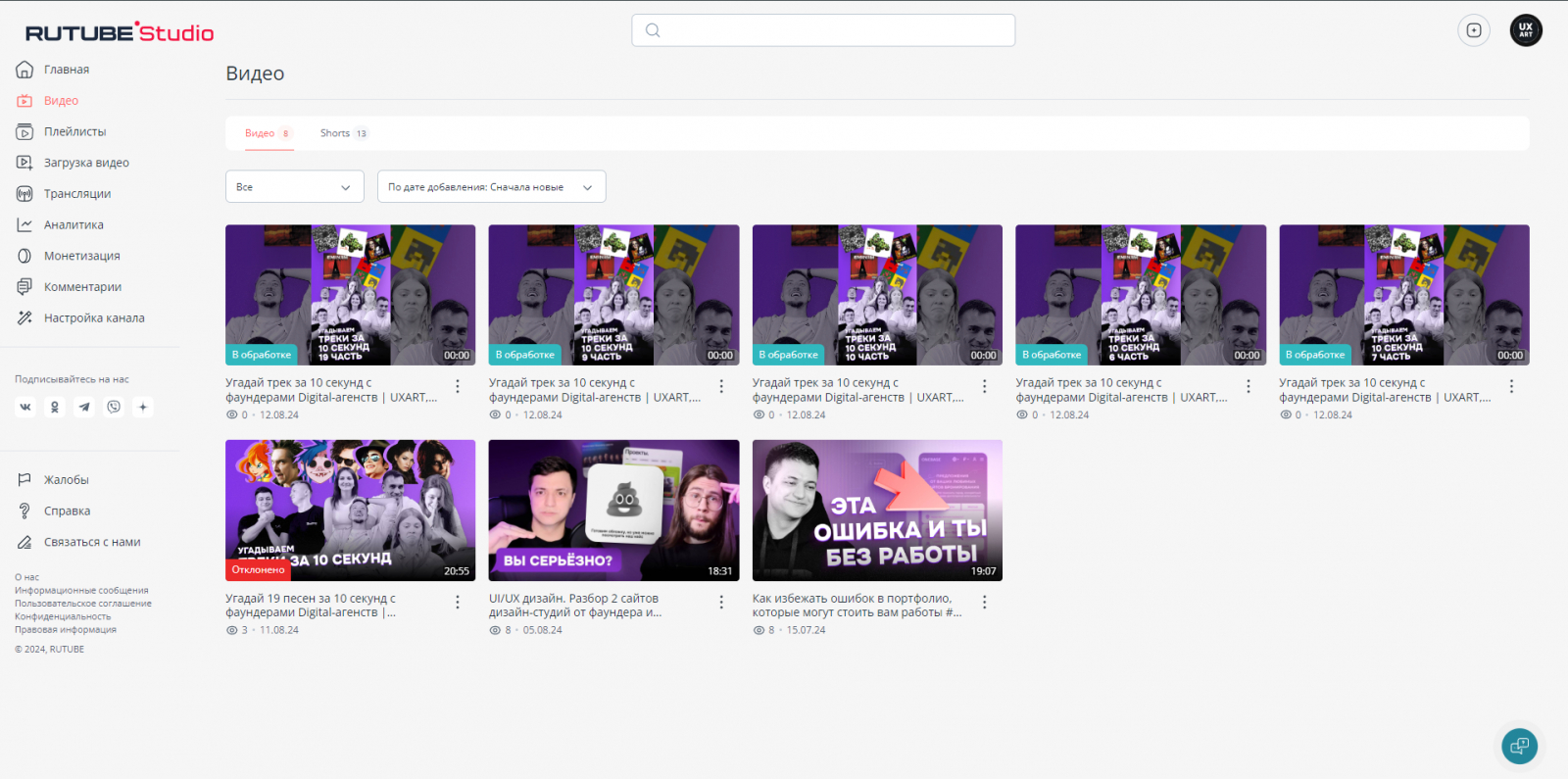This screenshot has width=1568, height=779.
Task: Click the "Конфиденциальность" footer link
Action: coord(63,616)
